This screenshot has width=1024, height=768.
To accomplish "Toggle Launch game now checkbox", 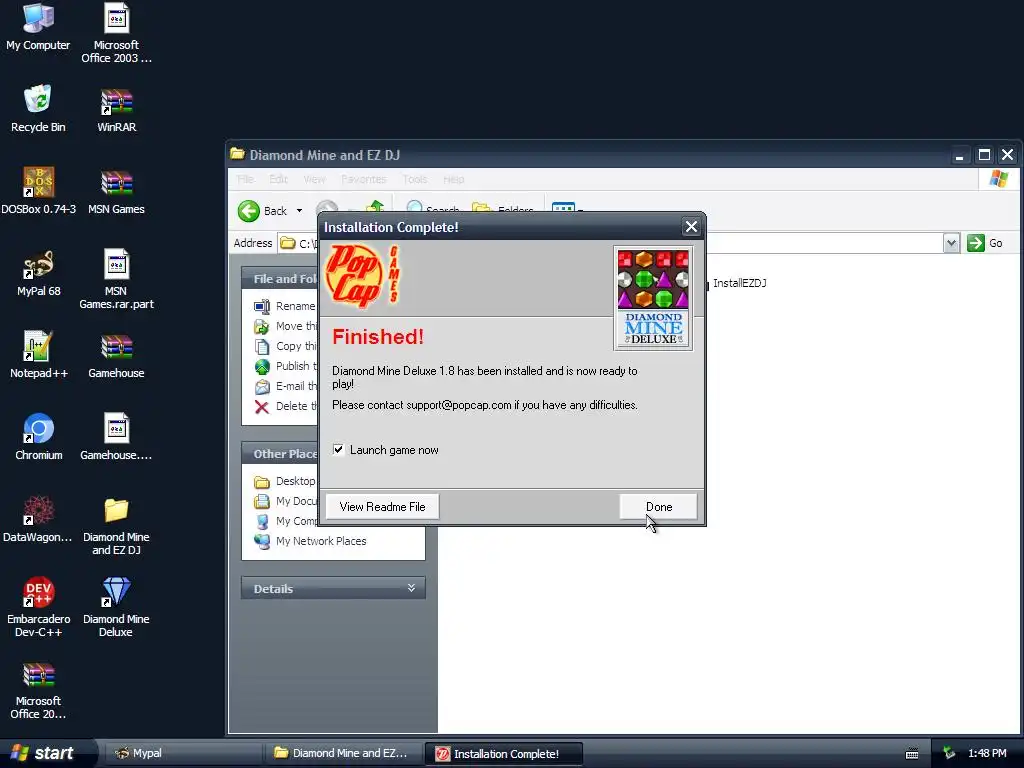I will [338, 449].
